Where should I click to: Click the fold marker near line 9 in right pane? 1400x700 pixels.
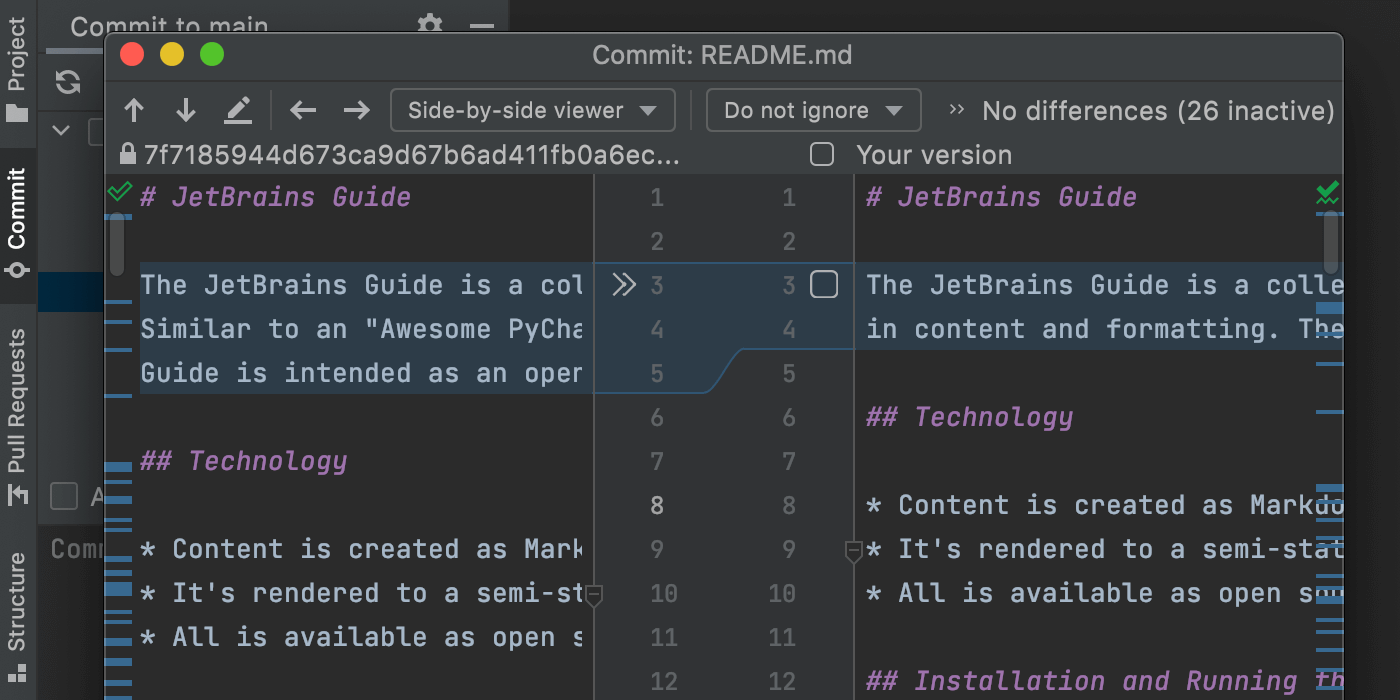854,551
